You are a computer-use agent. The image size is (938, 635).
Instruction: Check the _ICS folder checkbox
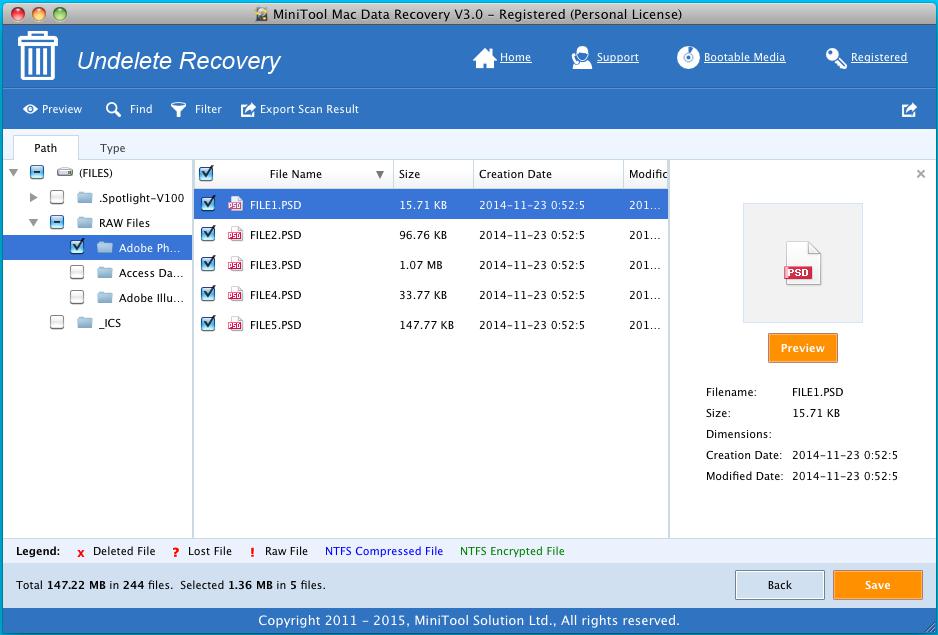(x=57, y=323)
